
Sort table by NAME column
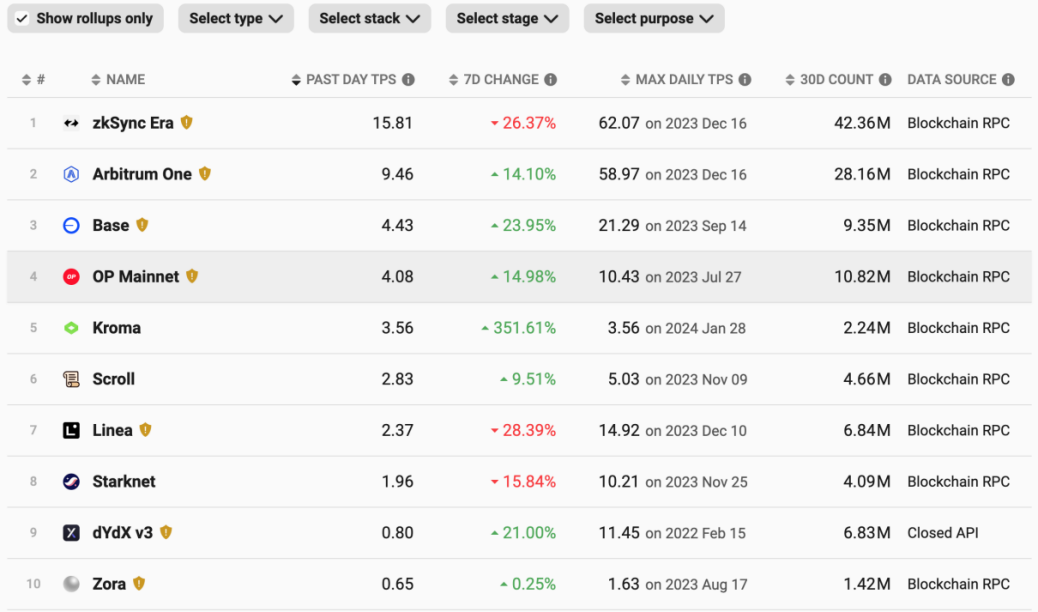(x=118, y=79)
